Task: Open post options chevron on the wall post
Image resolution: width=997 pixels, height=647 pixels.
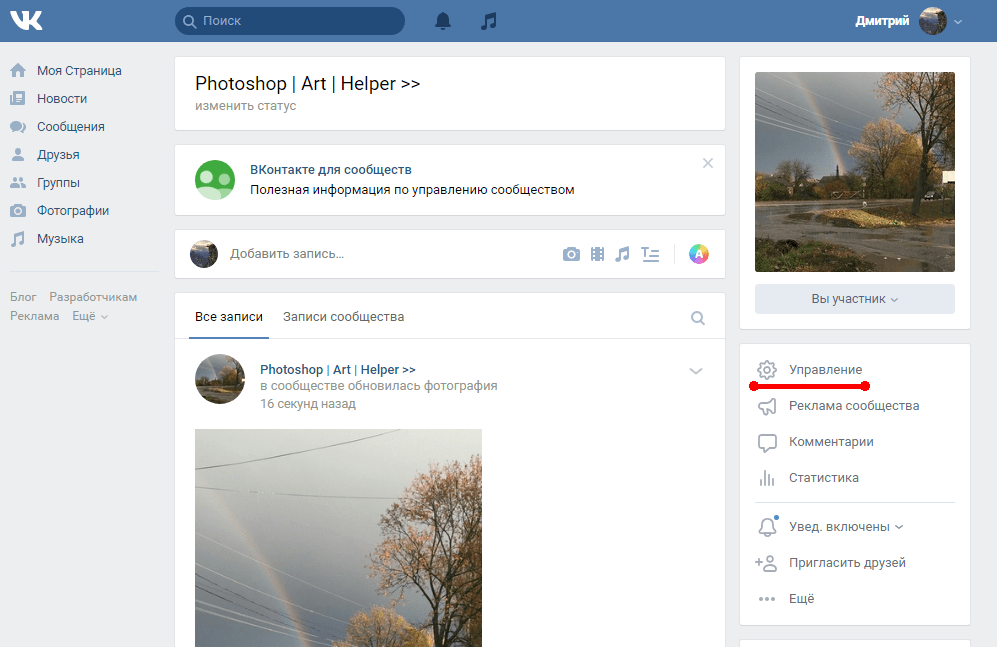Action: tap(696, 371)
